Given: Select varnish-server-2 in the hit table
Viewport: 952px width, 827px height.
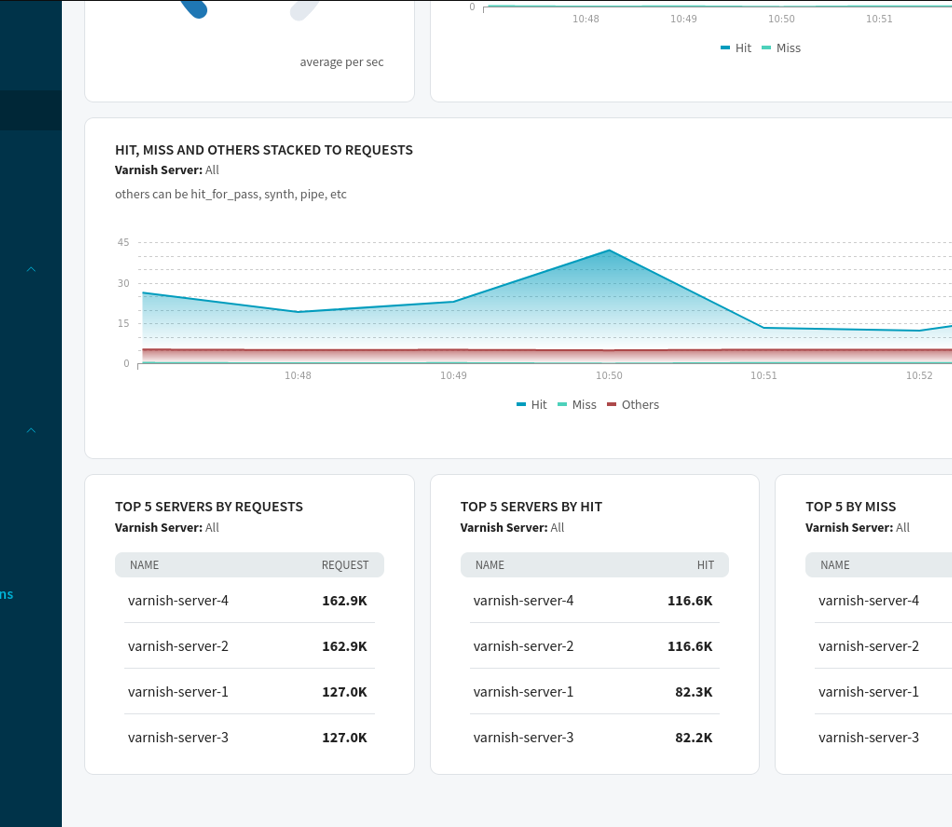Looking at the screenshot, I should [x=523, y=646].
